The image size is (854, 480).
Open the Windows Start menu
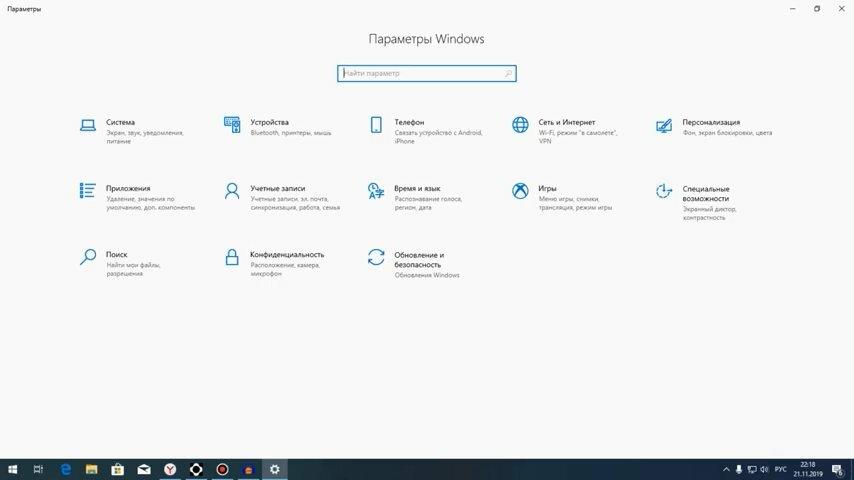[13, 469]
